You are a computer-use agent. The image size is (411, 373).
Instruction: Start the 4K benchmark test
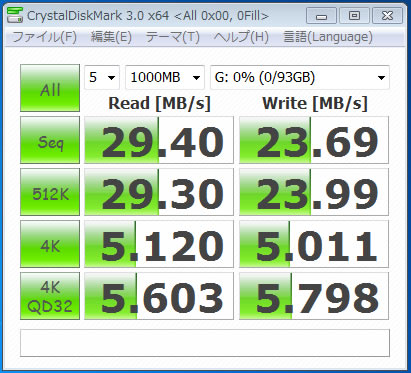(50, 244)
